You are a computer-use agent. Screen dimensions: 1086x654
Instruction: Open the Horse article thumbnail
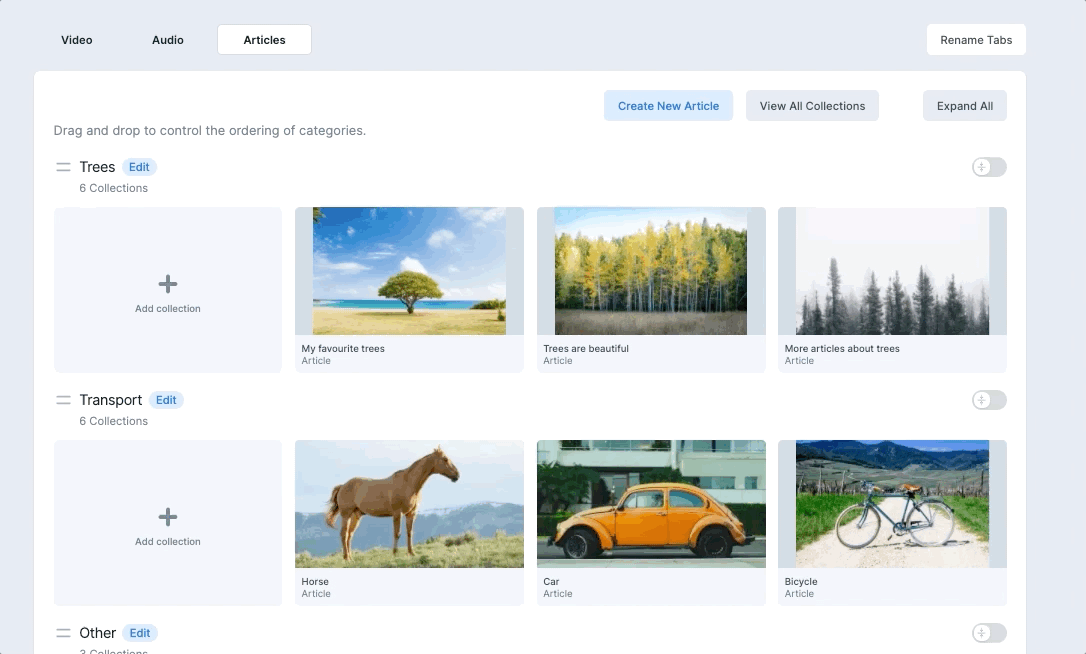tap(409, 504)
